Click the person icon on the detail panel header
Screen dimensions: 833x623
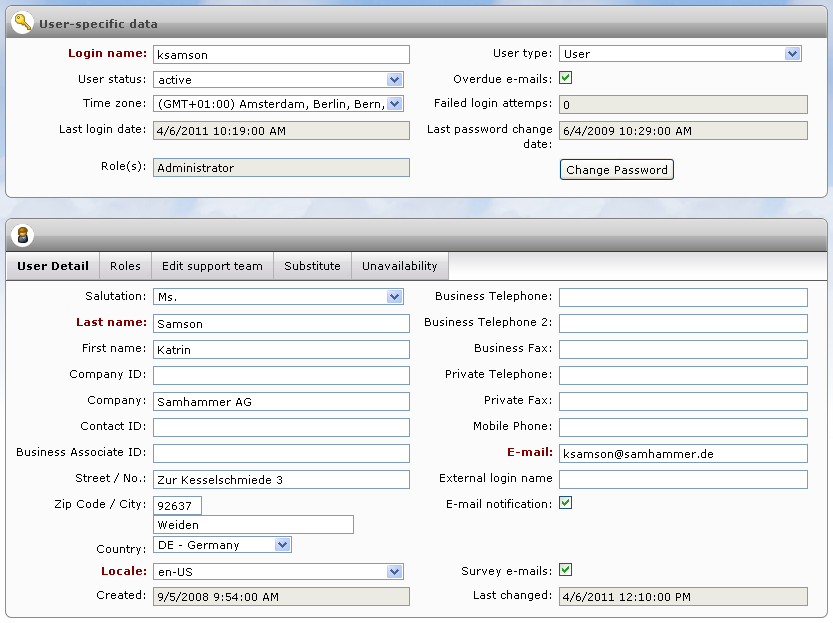tap(23, 236)
